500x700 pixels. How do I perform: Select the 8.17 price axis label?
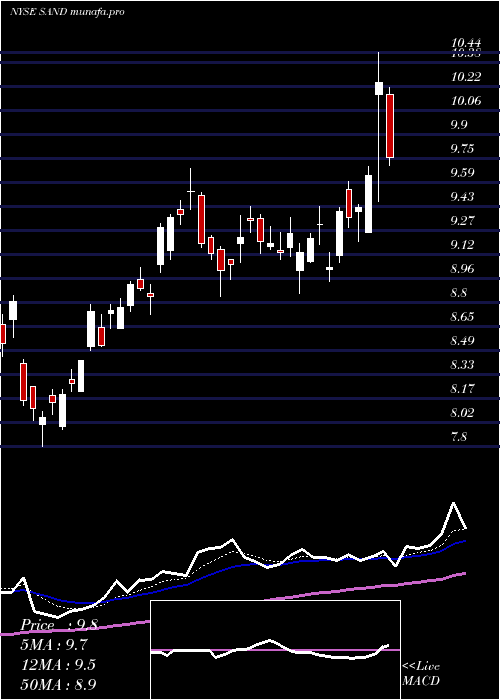tap(462, 389)
